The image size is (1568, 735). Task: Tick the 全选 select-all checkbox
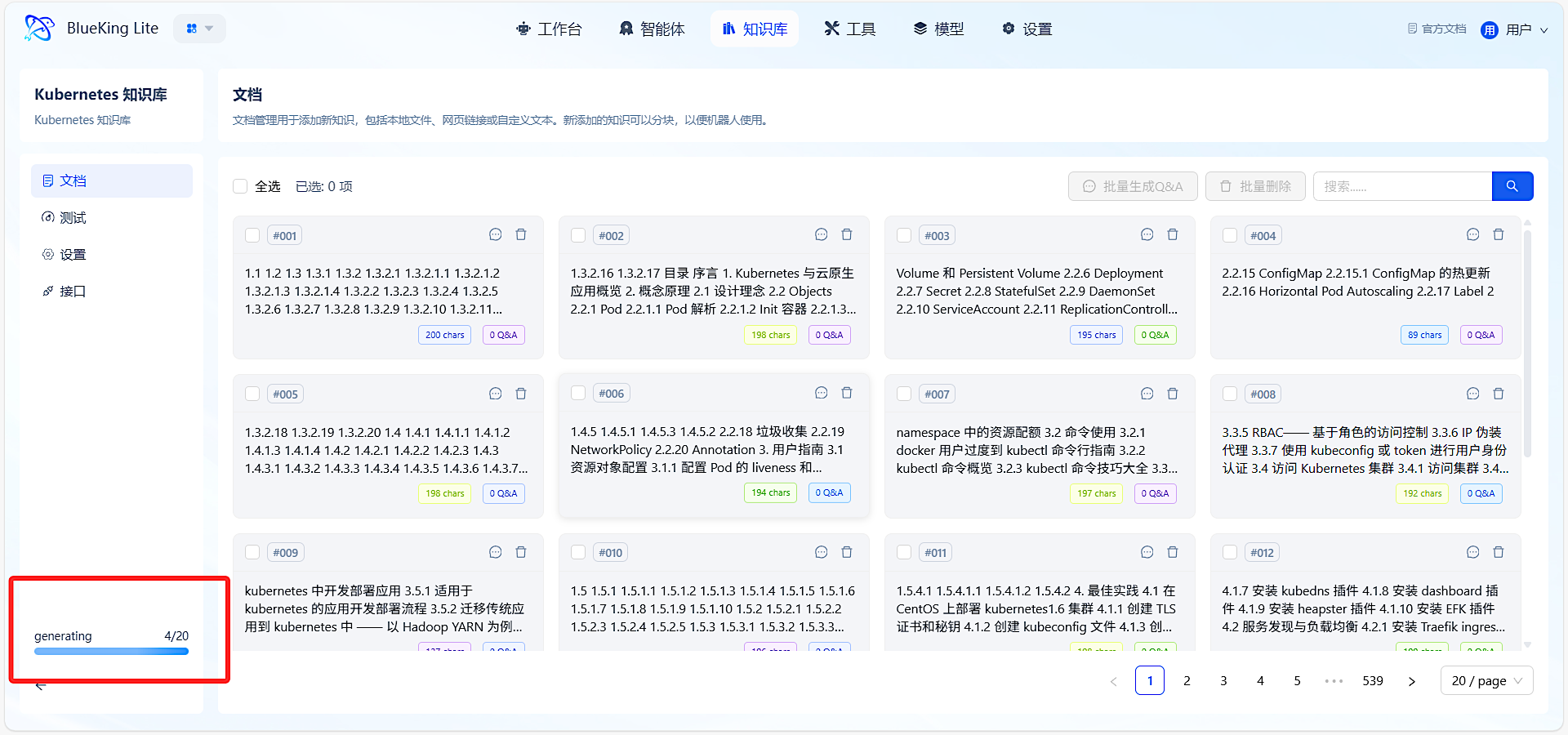240,186
